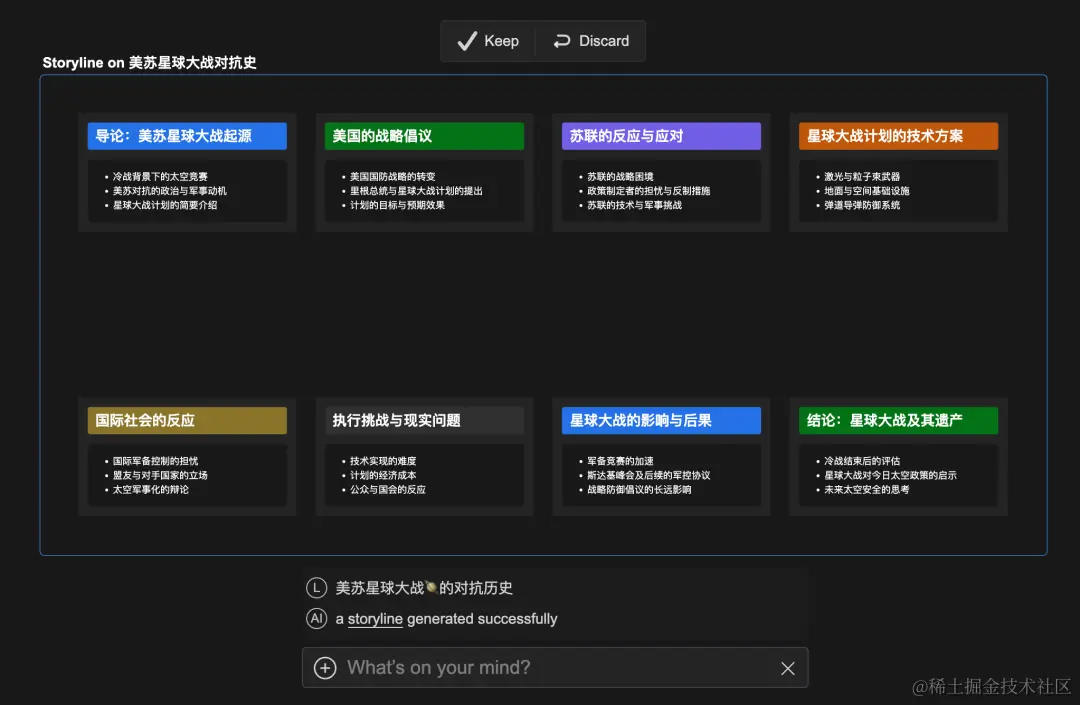Open the underlined storyline link
The image size is (1080, 705).
click(375, 619)
